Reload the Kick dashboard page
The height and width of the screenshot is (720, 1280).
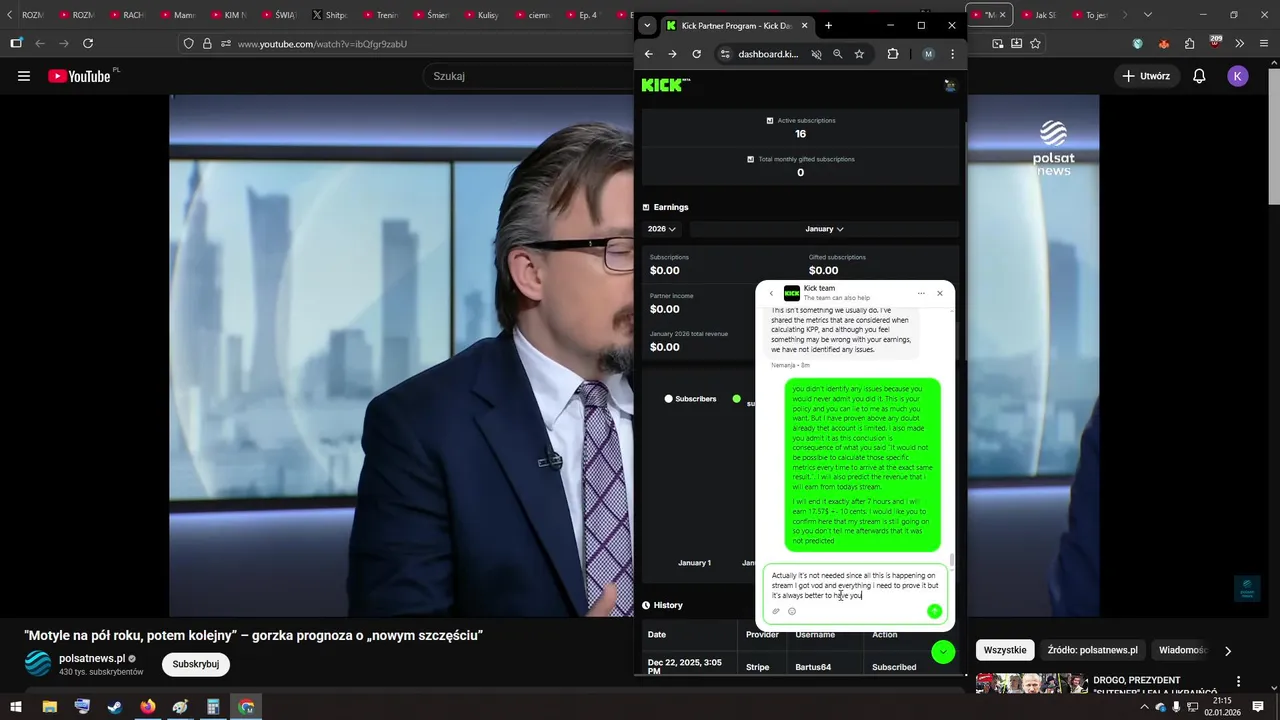[696, 54]
